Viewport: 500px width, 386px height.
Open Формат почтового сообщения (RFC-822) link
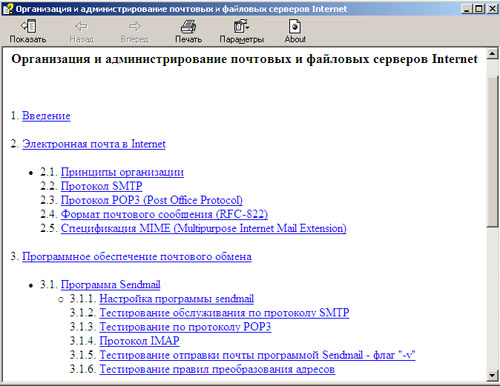click(x=164, y=214)
